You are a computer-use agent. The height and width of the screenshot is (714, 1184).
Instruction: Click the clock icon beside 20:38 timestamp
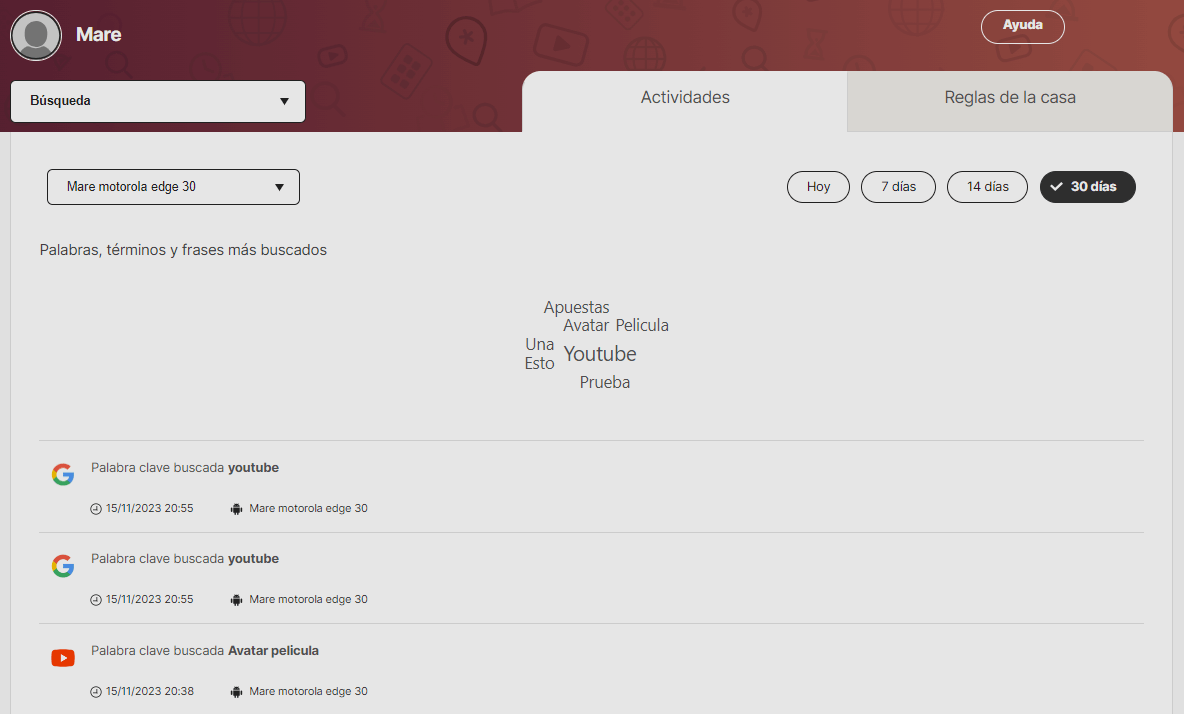point(96,692)
